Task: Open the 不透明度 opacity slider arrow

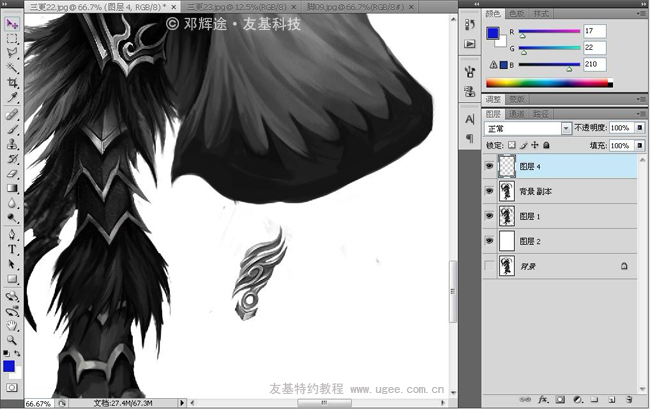Action: [640, 128]
